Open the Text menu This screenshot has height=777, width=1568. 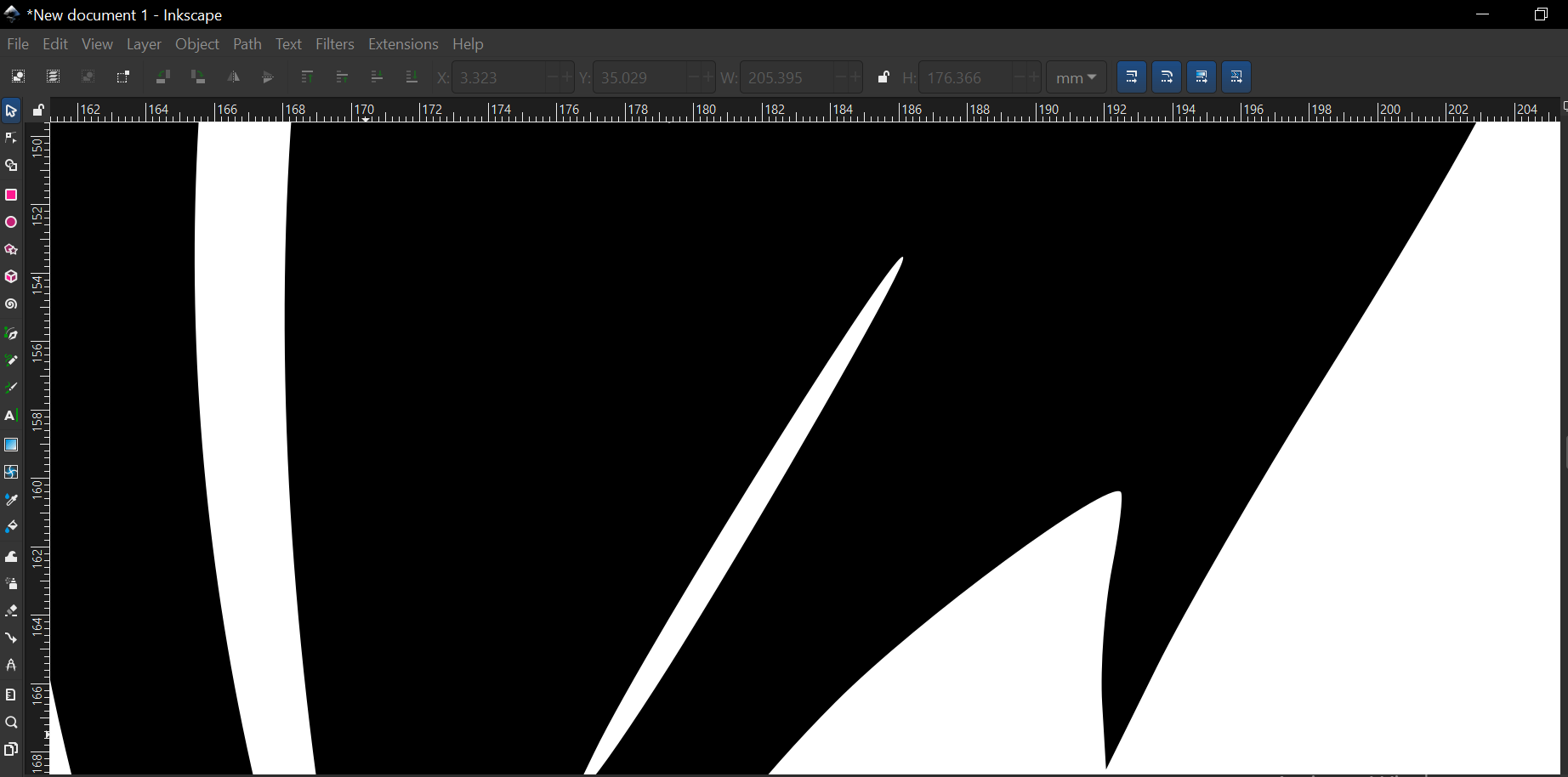(288, 44)
